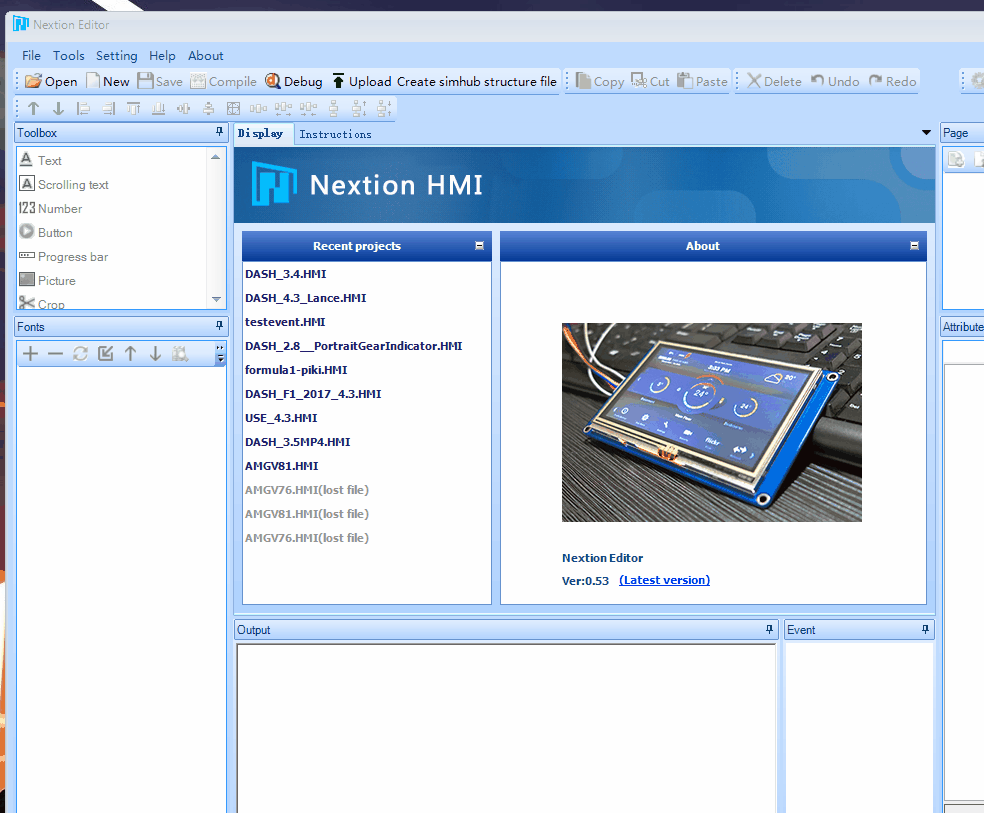The image size is (984, 813).
Task: Collapse the Recent projects panel
Action: 479,245
